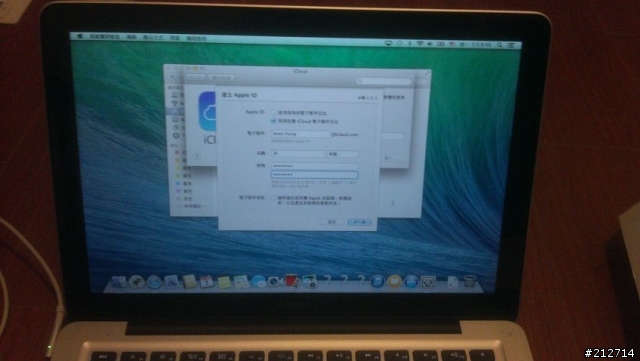The height and width of the screenshot is (361, 640).
Task: Open App Store icon in Dock
Action: (411, 281)
